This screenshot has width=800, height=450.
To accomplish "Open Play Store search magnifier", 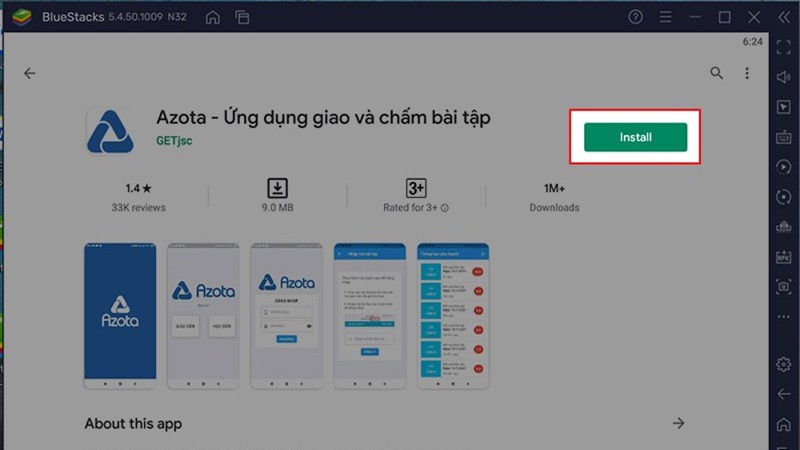I will coord(716,73).
